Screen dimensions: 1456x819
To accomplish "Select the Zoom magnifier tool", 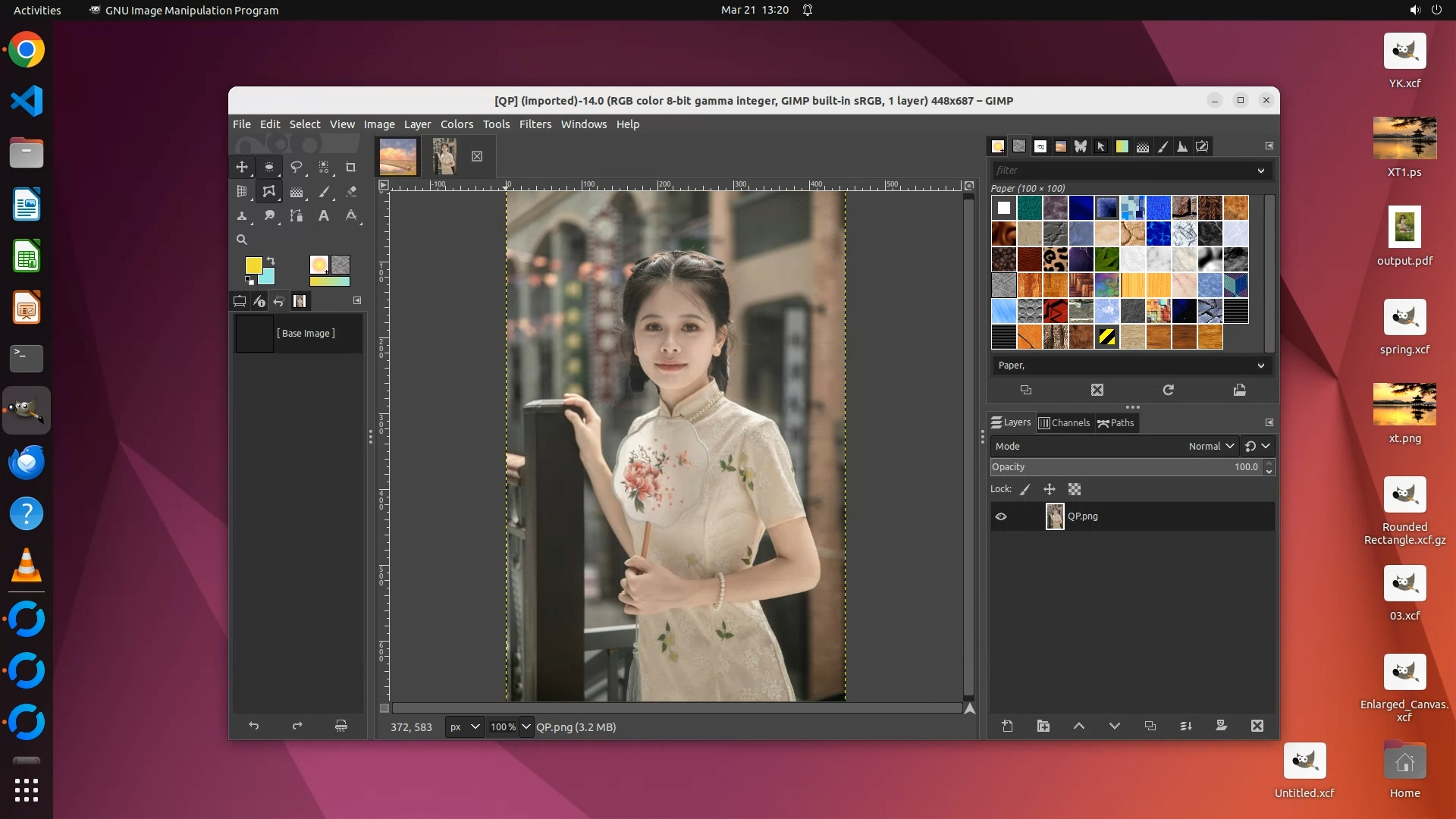I will [x=242, y=240].
